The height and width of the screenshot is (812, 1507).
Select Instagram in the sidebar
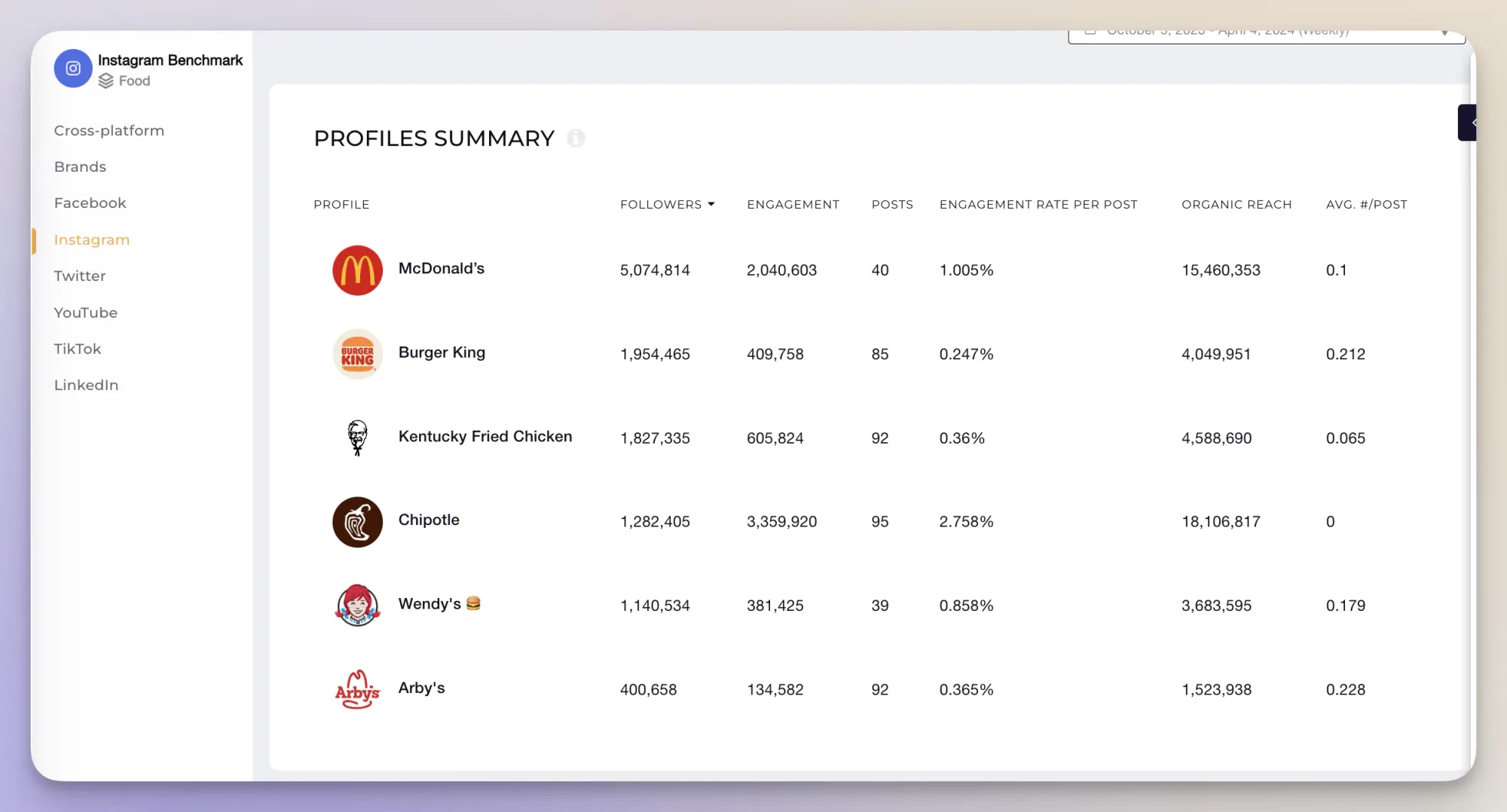click(x=92, y=240)
